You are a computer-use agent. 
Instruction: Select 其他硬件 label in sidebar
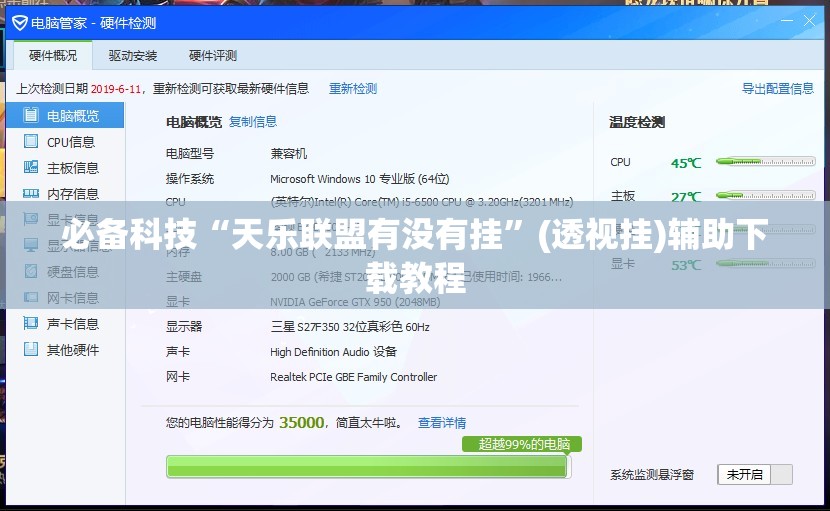pyautogui.click(x=73, y=349)
